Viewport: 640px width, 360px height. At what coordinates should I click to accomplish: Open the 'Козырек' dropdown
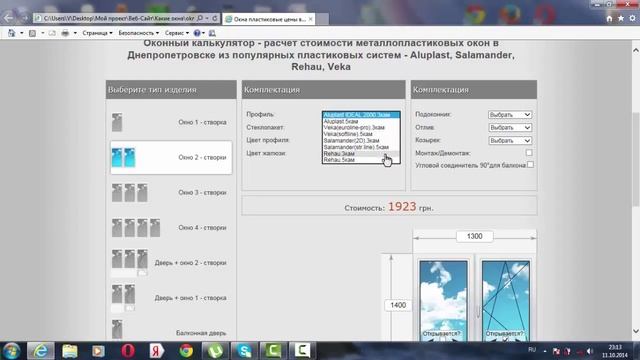click(510, 140)
